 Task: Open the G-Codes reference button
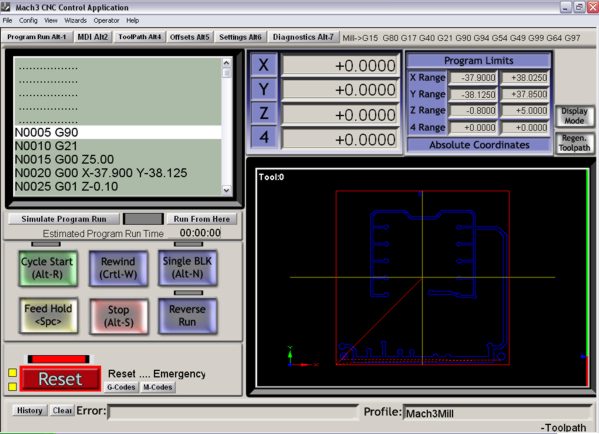pyautogui.click(x=121, y=387)
